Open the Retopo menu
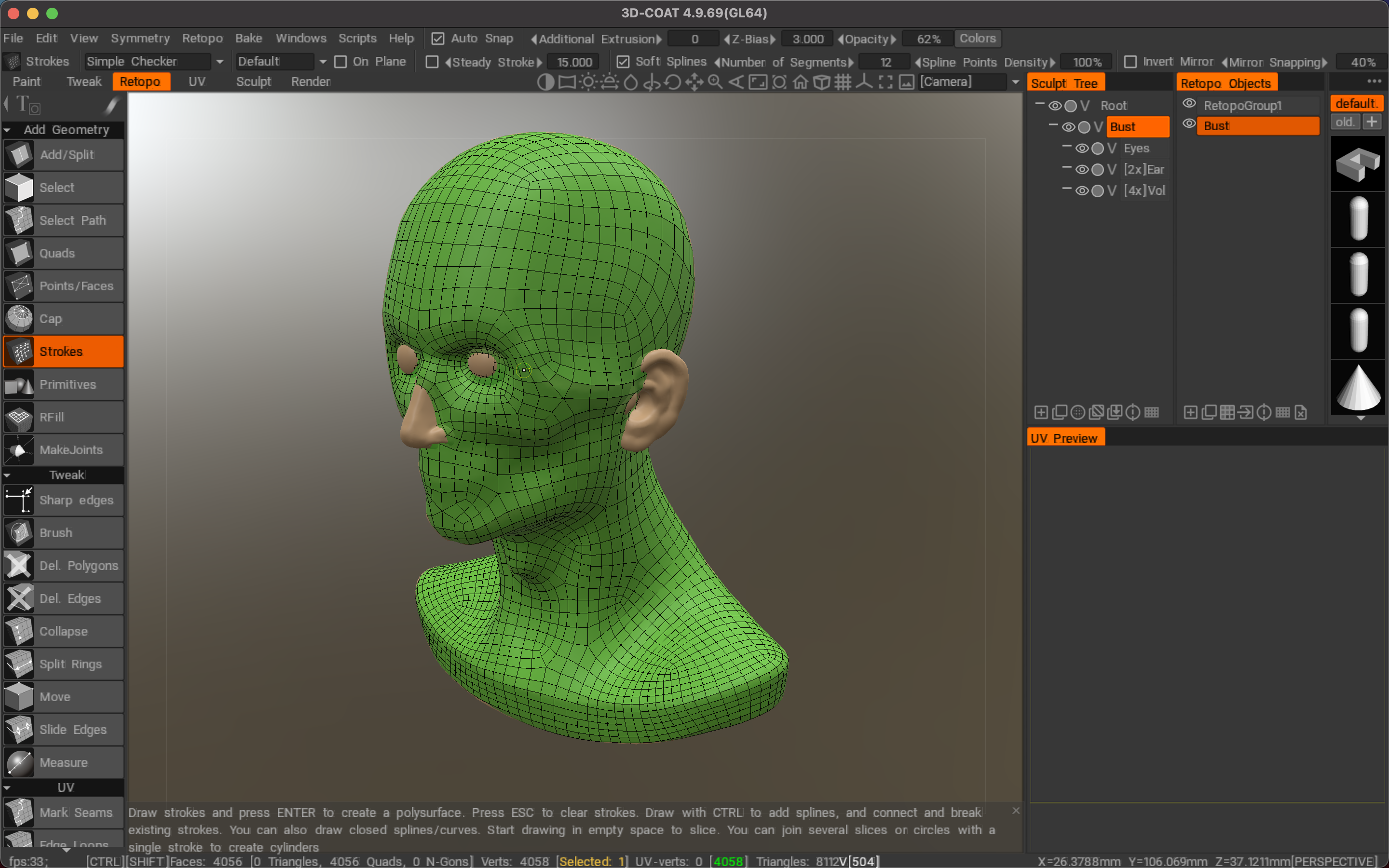 click(202, 39)
